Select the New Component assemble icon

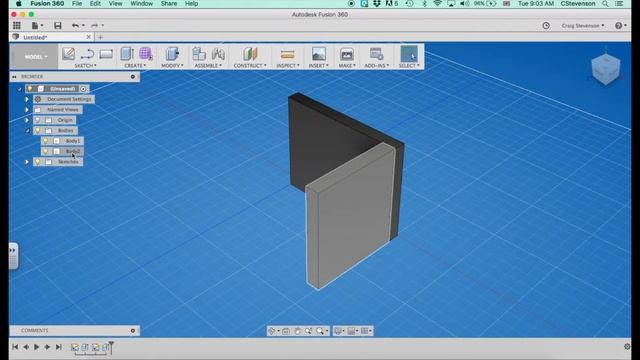tap(199, 54)
